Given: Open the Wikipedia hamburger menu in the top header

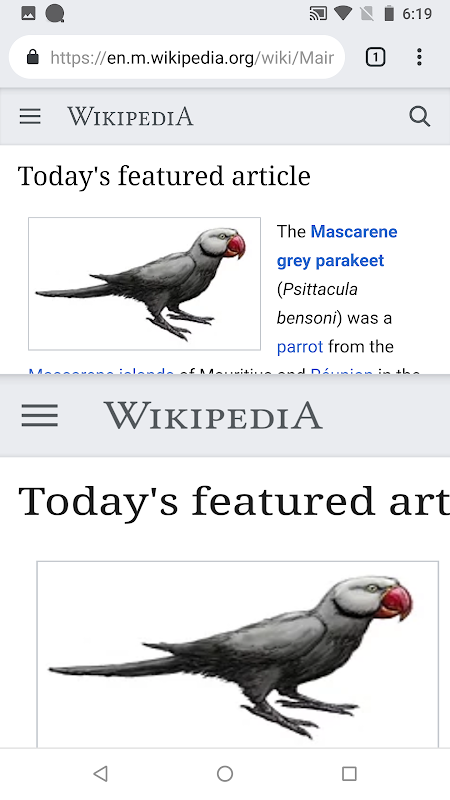Looking at the screenshot, I should point(30,116).
